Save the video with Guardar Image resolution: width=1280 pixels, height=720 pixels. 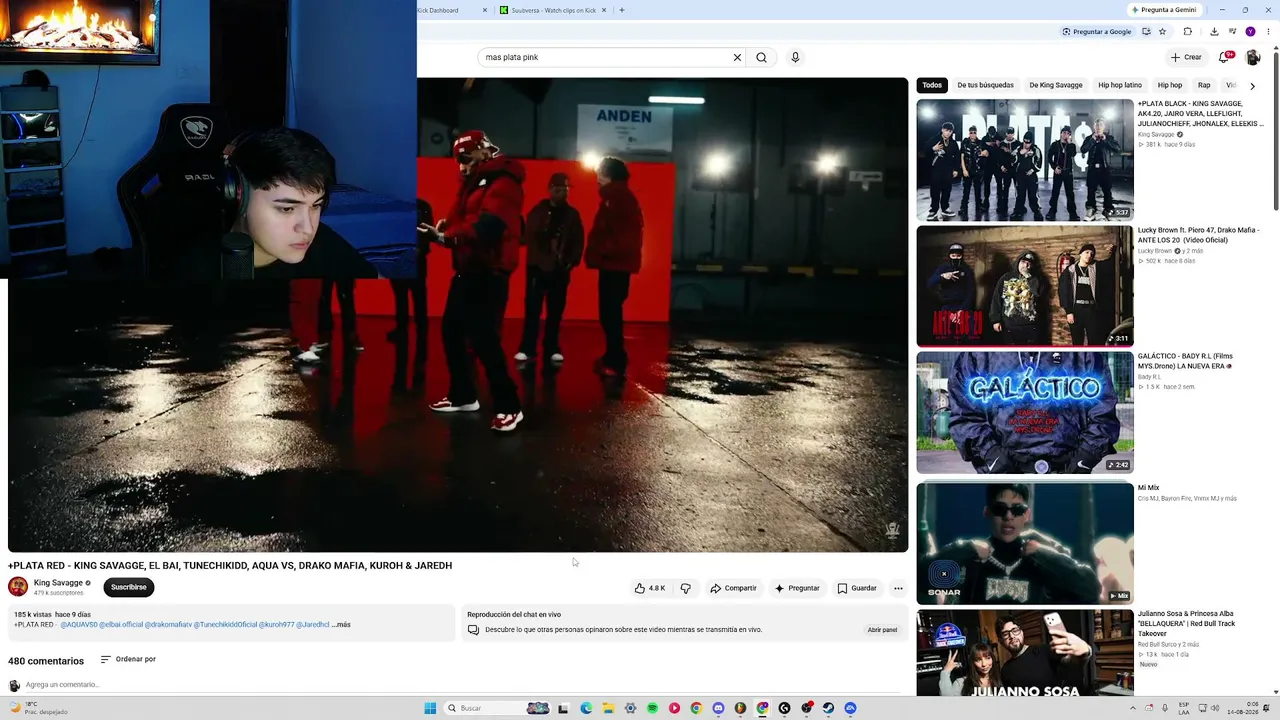pos(857,588)
